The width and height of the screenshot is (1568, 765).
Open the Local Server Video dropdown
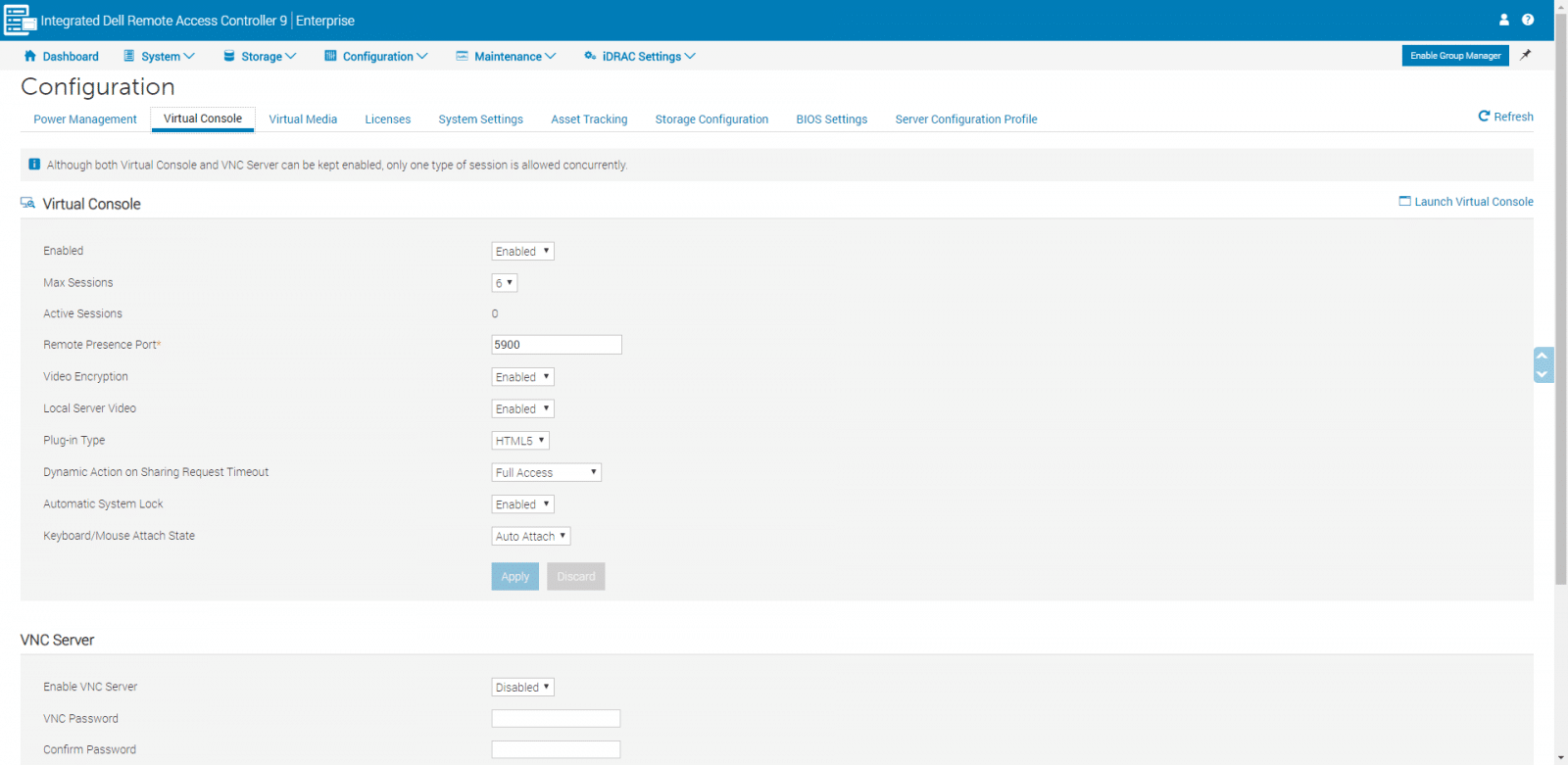click(x=522, y=408)
